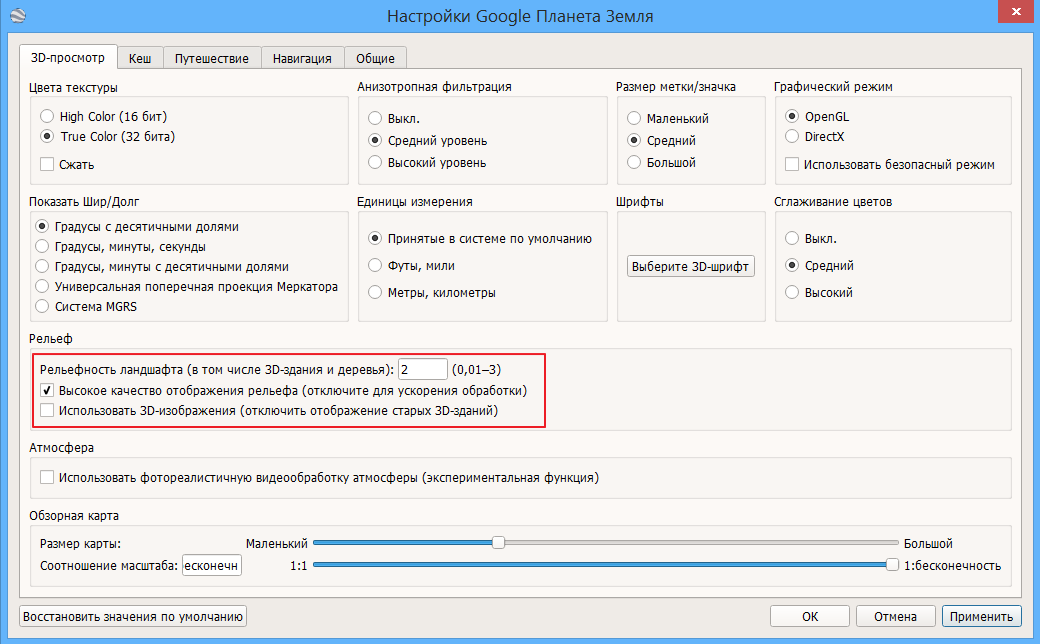Screen dimensions: 1040x644
Task: Open the Путешествие tab
Action: tap(211, 59)
